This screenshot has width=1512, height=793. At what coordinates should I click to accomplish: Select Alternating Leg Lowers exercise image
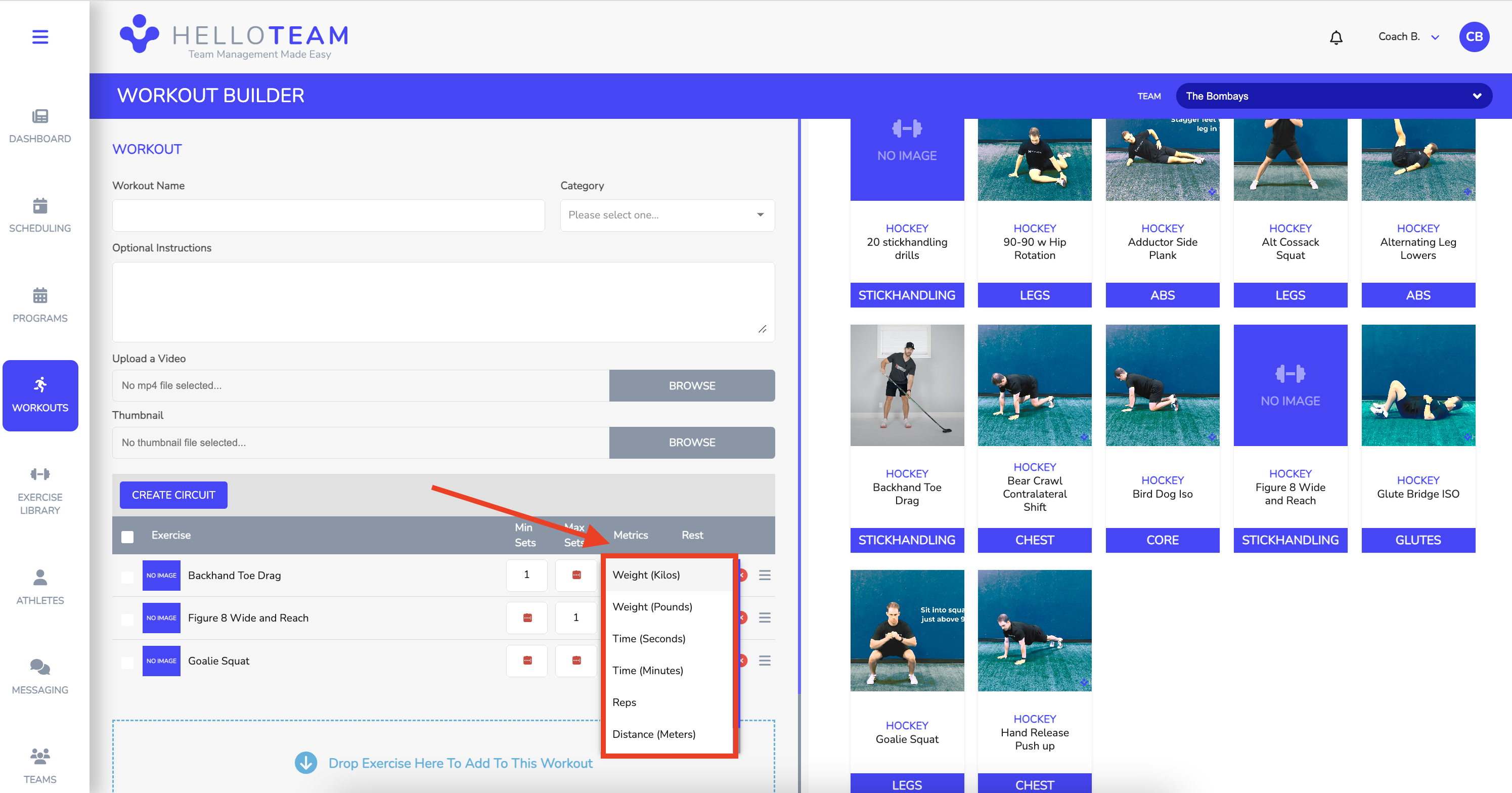1418,159
